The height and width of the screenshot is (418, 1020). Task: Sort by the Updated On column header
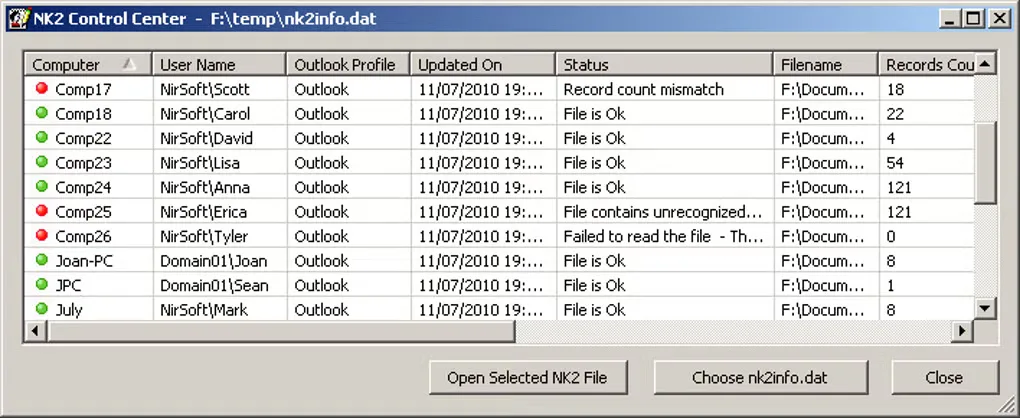pos(483,64)
